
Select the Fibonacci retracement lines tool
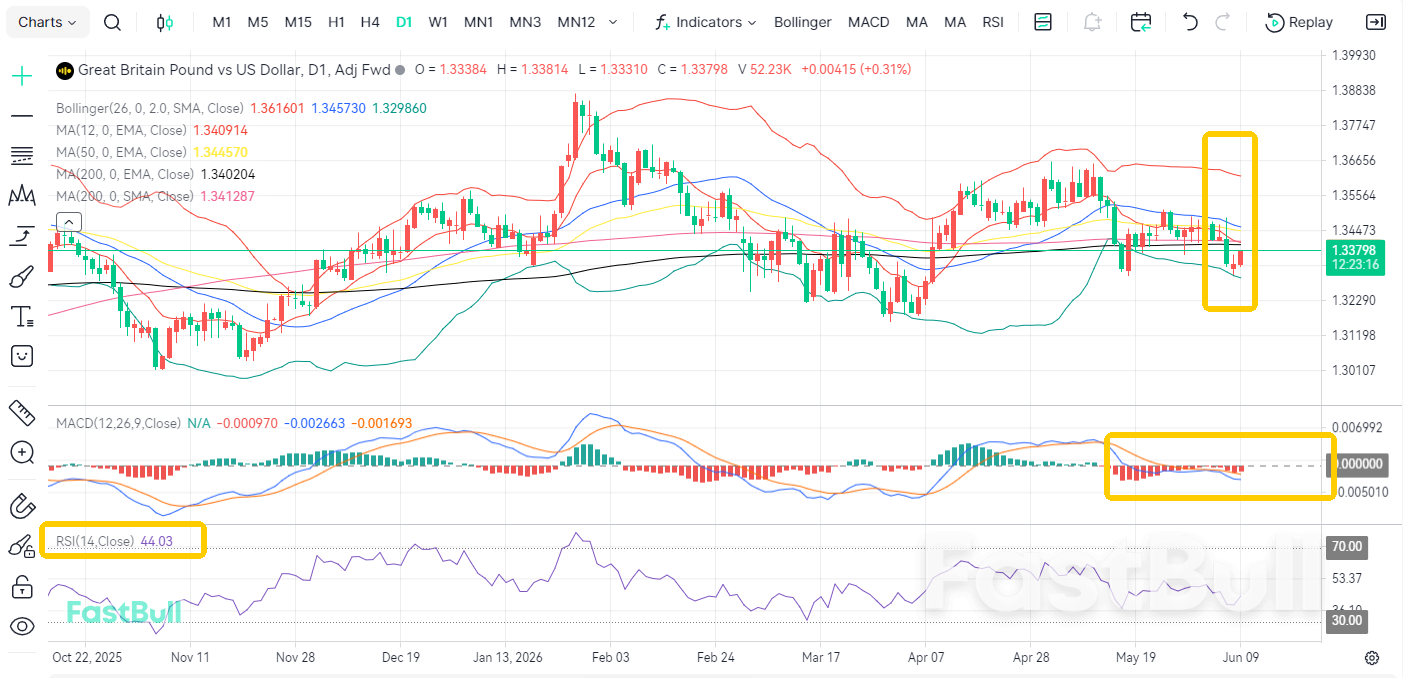tap(22, 156)
